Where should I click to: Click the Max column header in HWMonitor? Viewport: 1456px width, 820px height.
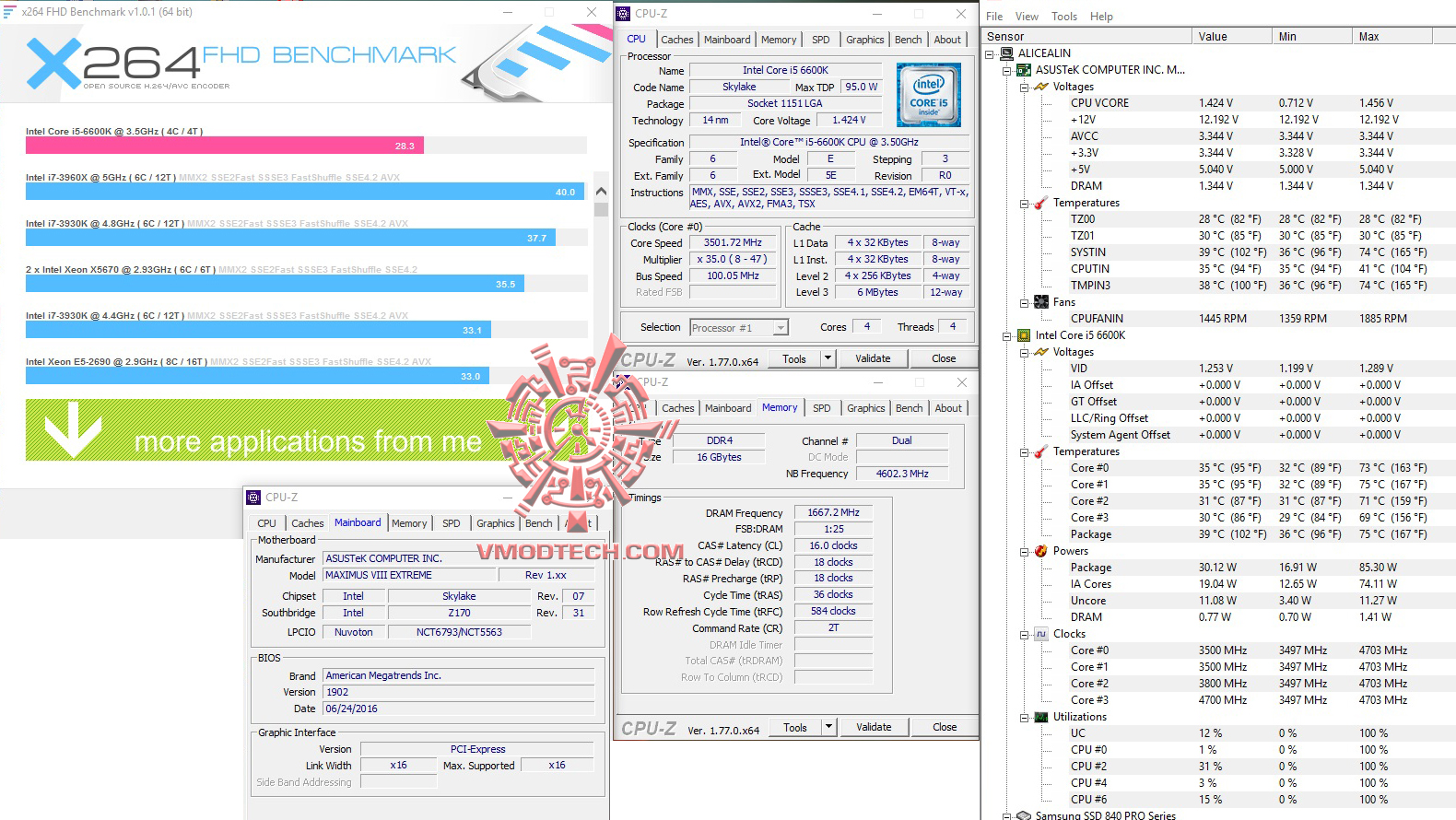1394,37
